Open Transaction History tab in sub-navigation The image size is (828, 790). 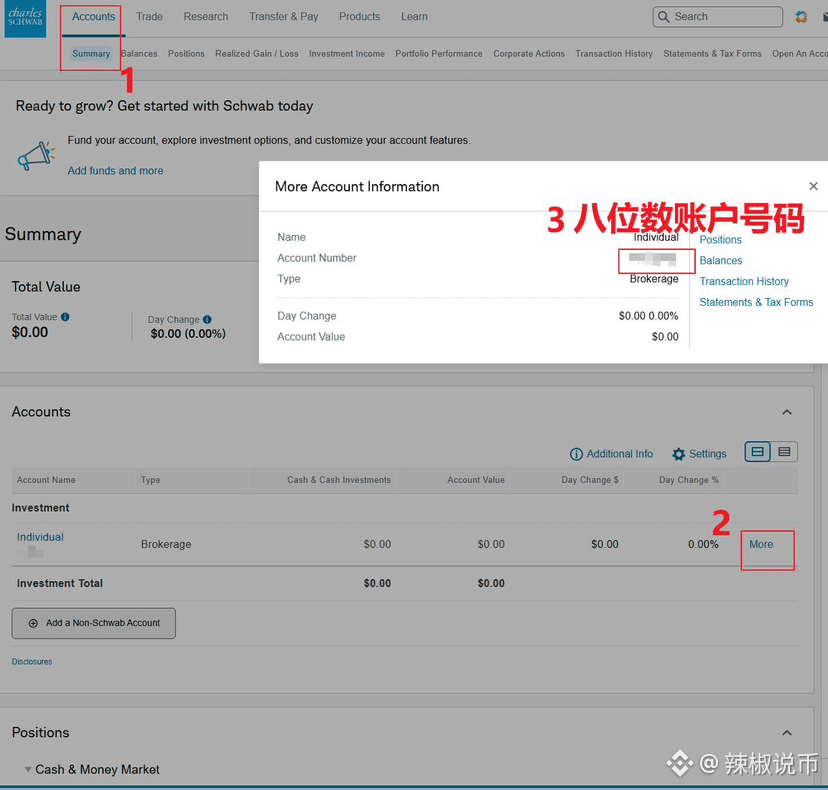614,54
